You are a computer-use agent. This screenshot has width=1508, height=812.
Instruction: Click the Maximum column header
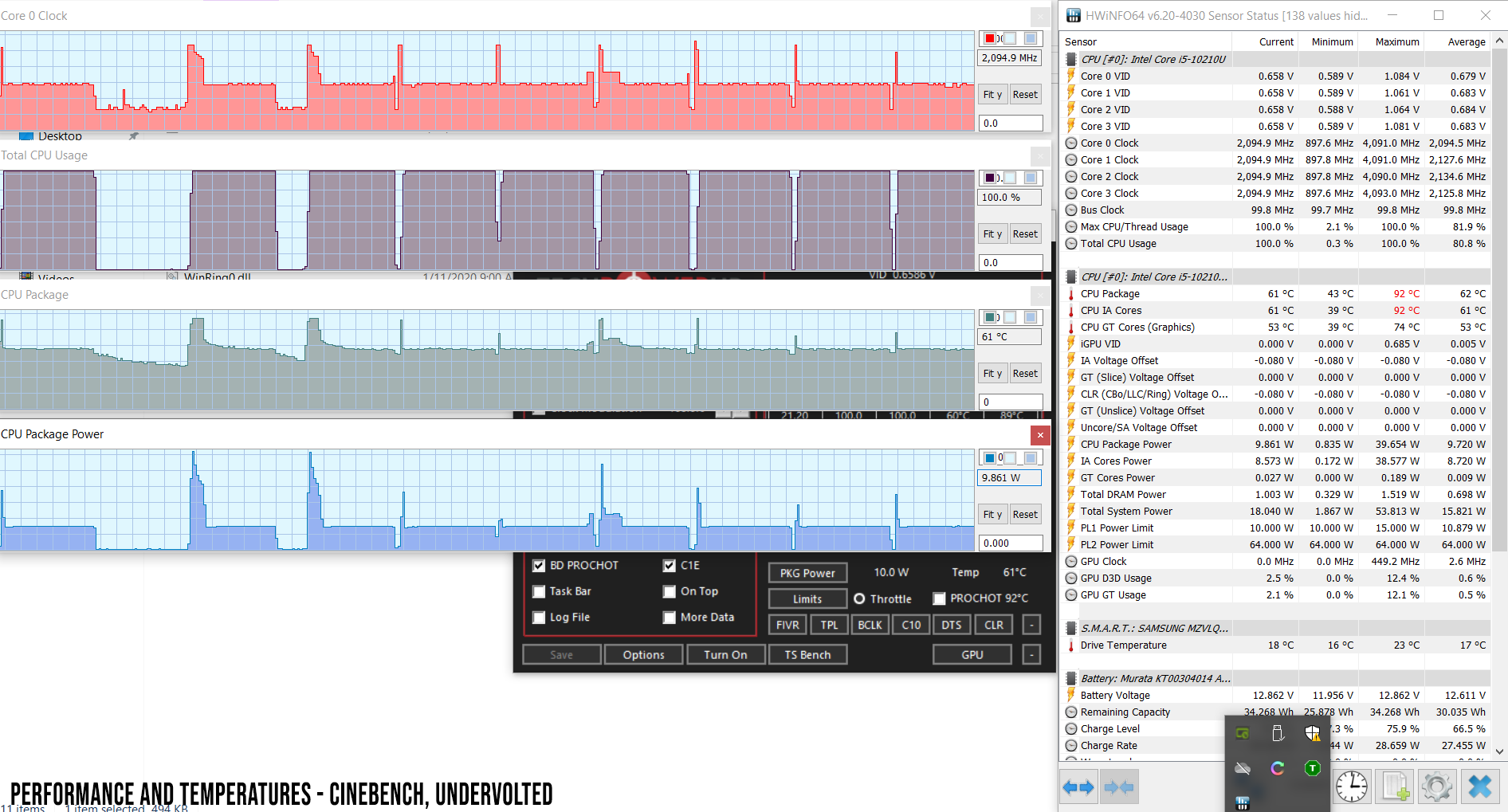tap(1392, 41)
